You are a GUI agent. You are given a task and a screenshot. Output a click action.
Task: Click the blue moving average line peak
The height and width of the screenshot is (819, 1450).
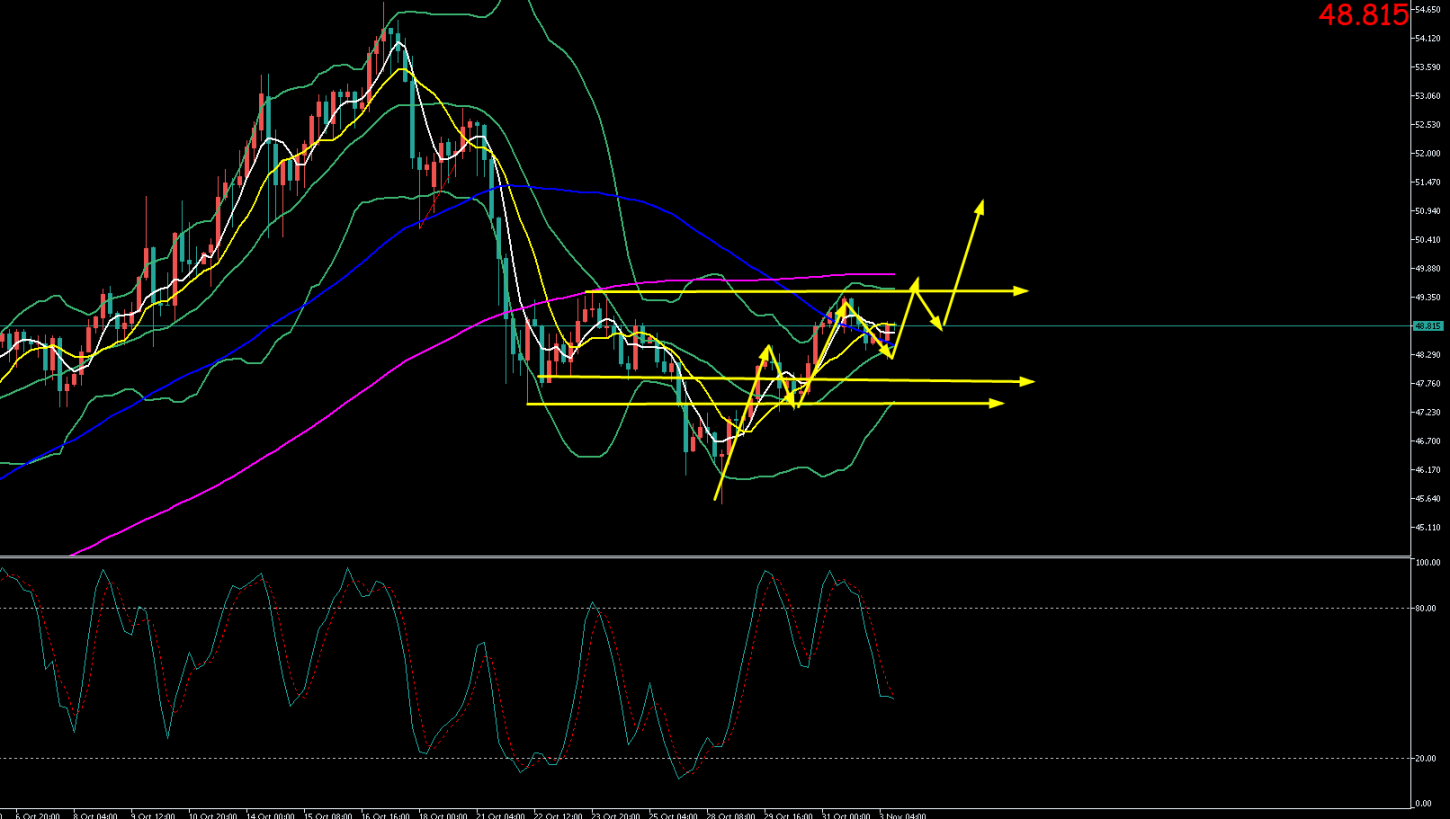(510, 185)
